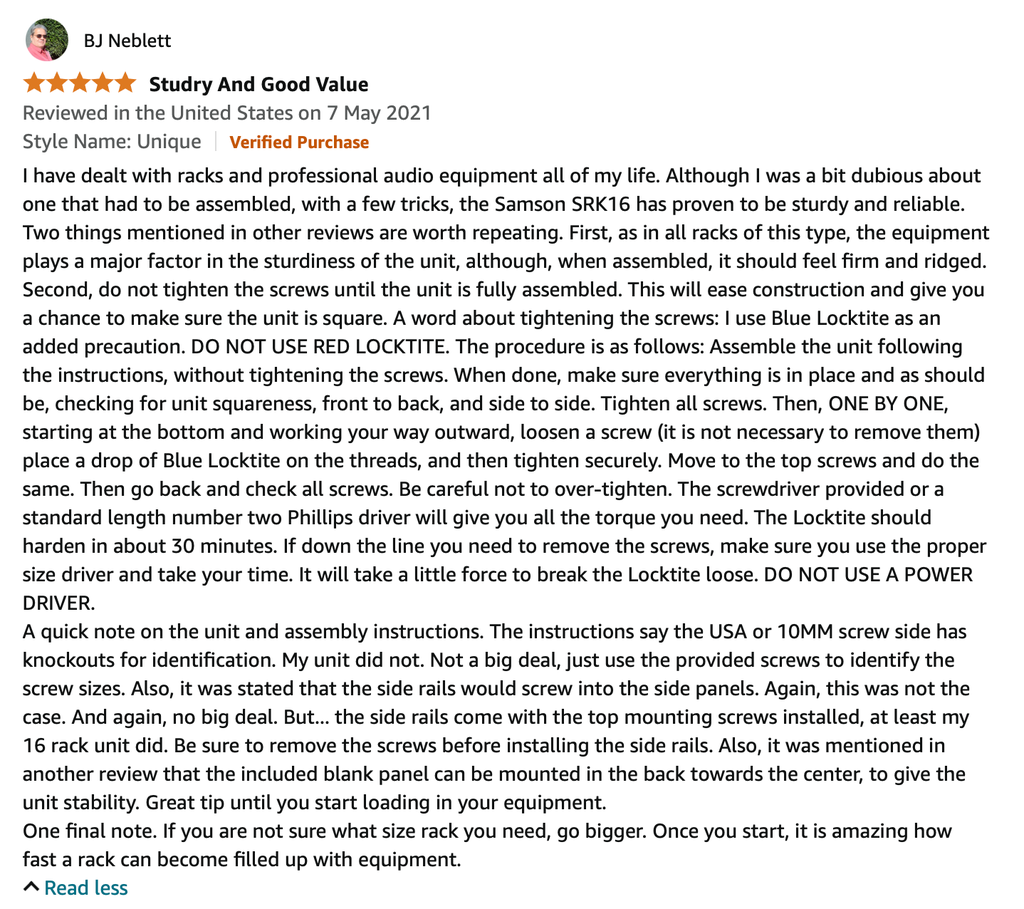The width and height of the screenshot is (1024, 909).
Task: Click the fourth orange rating star
Action: click(x=102, y=84)
